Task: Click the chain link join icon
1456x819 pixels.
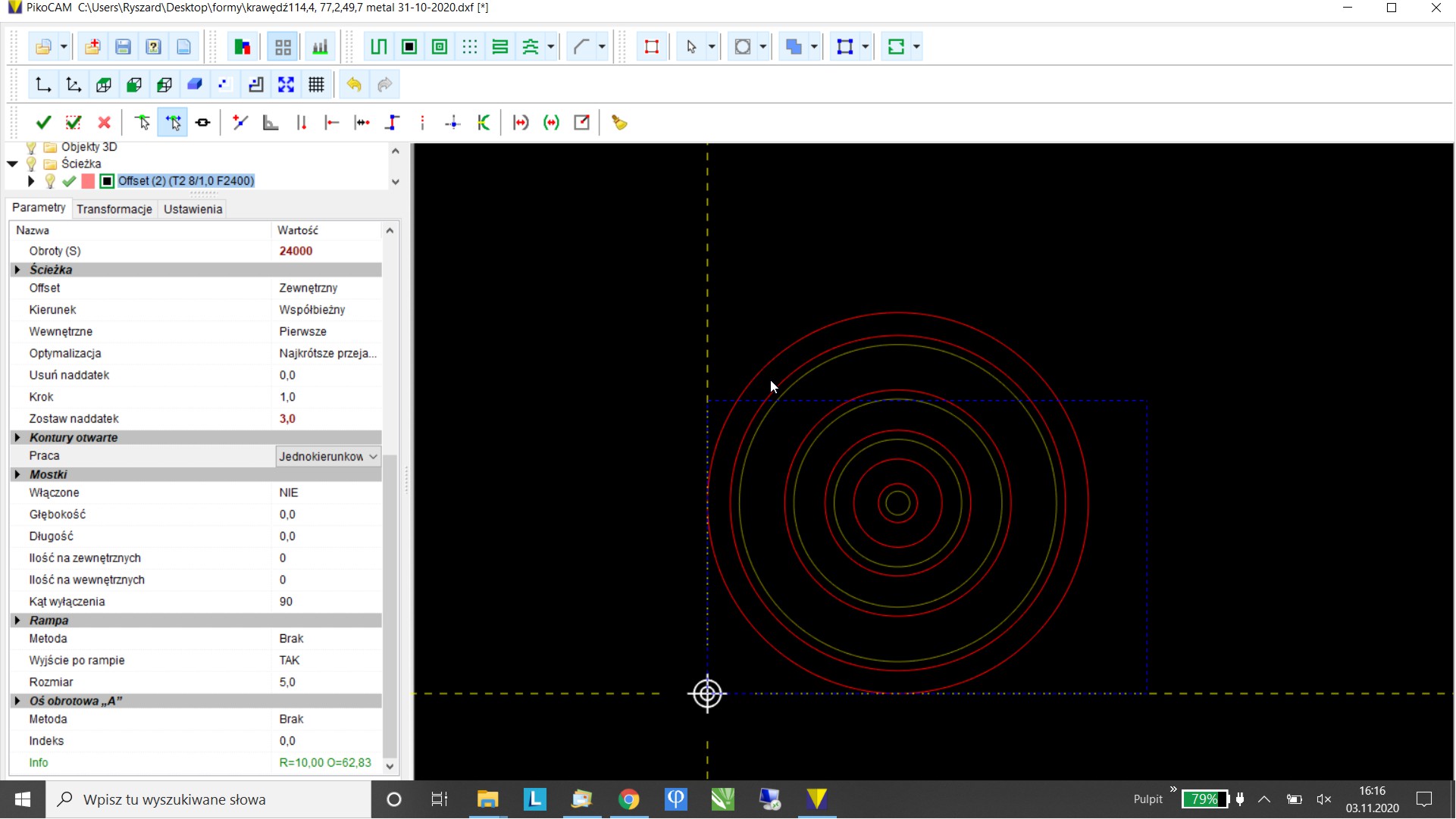Action: (202, 123)
